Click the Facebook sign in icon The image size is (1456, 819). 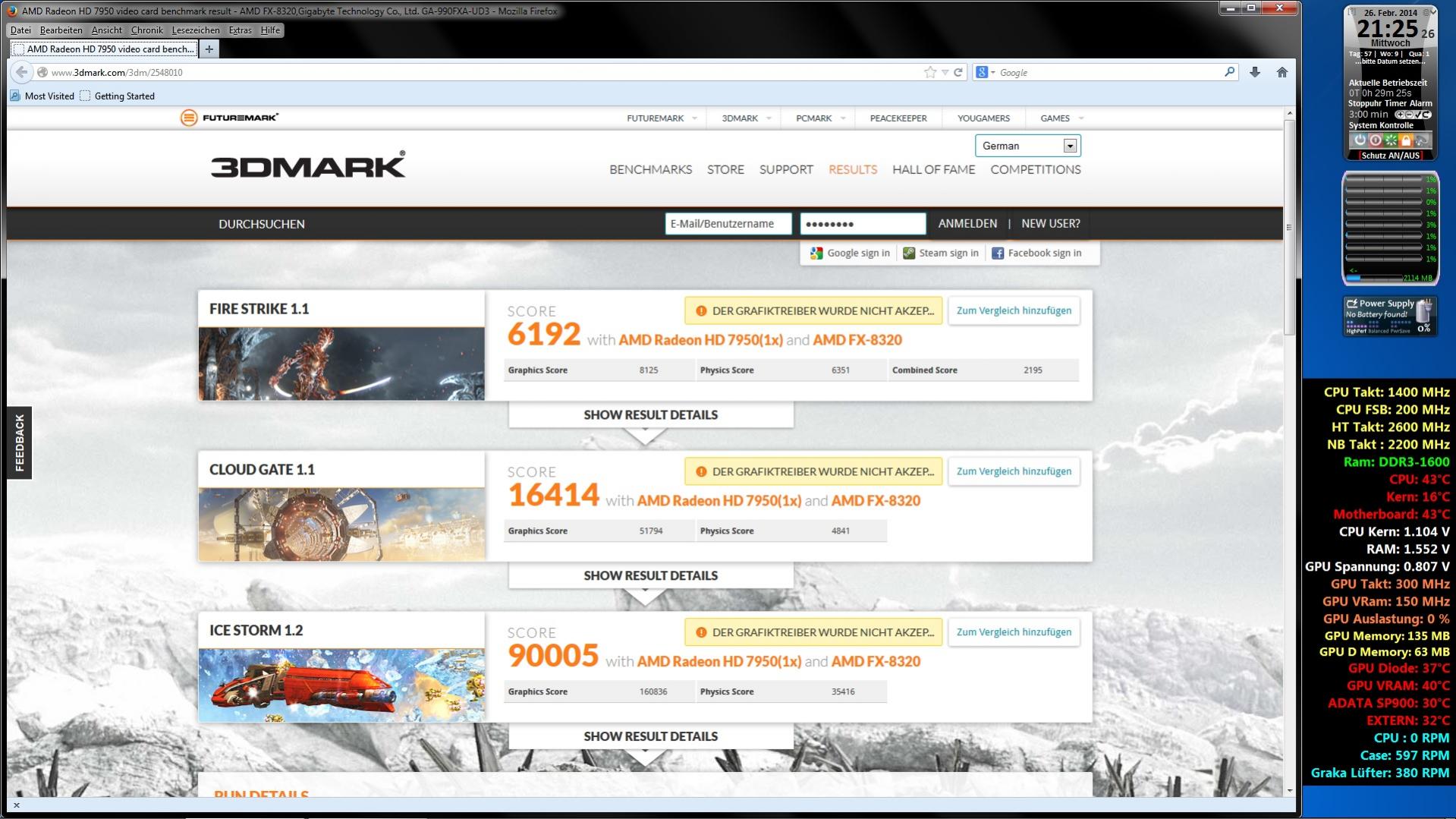pyautogui.click(x=998, y=254)
